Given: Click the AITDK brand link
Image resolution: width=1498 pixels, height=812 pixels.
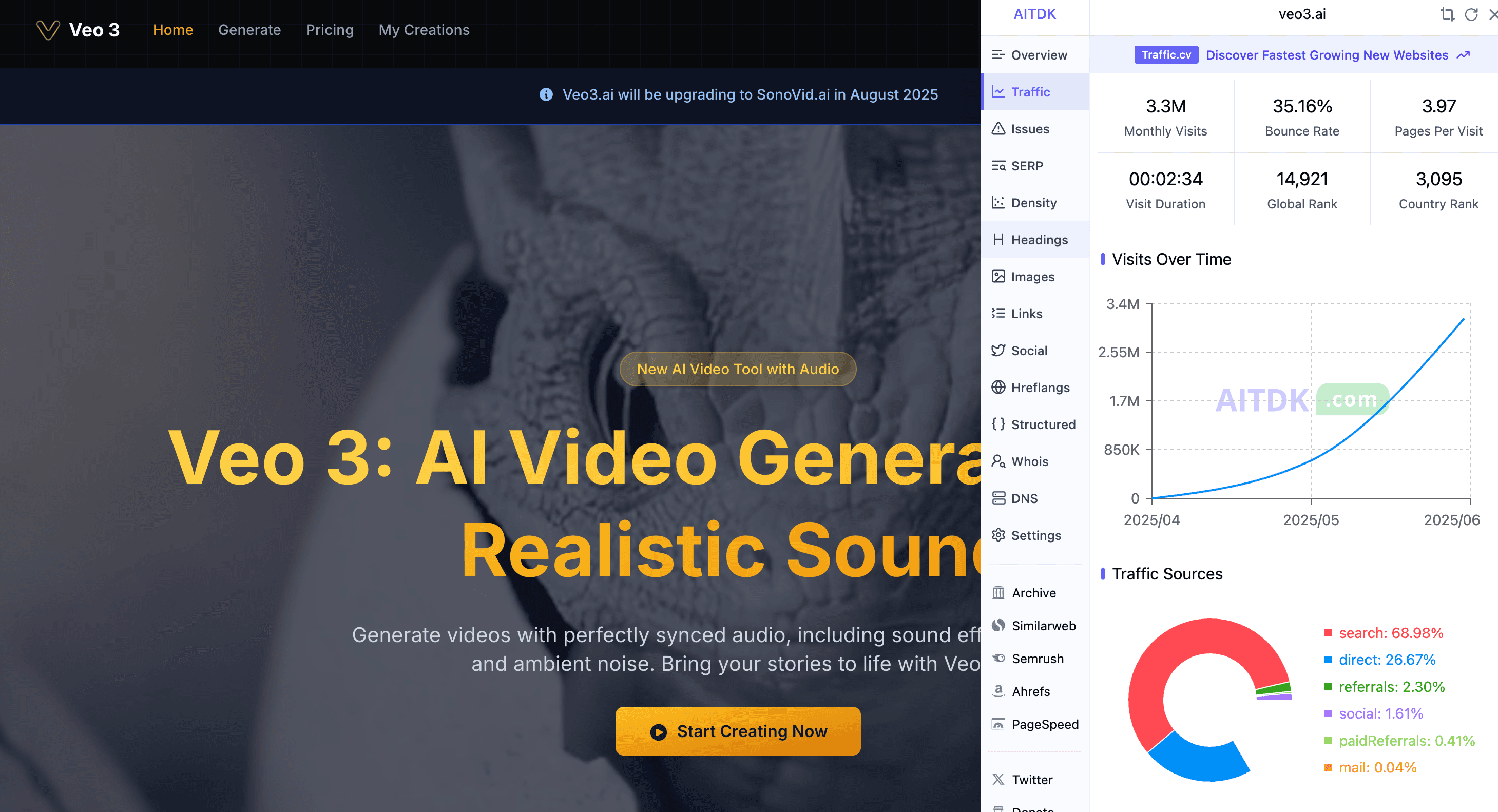Looking at the screenshot, I should coord(1034,14).
